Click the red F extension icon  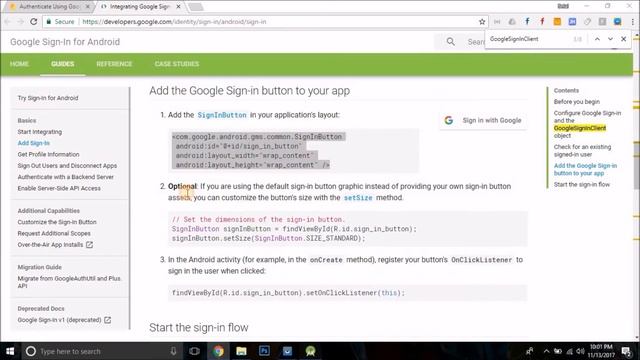pyautogui.click(x=542, y=22)
